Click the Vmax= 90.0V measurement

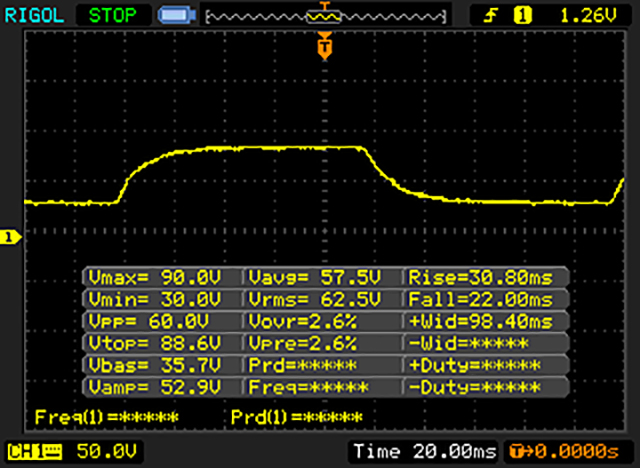(x=155, y=278)
